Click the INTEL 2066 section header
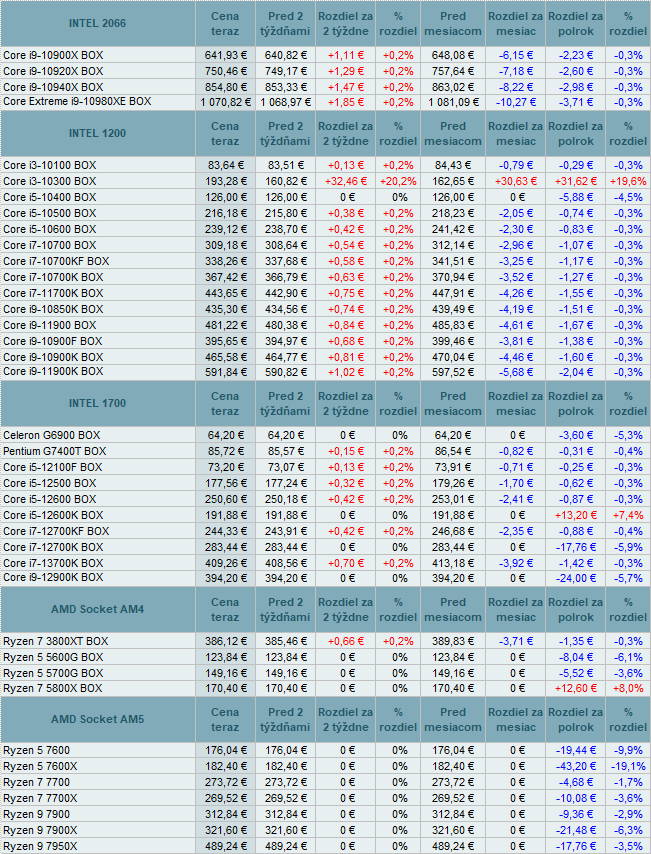Screen dimensions: 651x854 tap(97, 22)
